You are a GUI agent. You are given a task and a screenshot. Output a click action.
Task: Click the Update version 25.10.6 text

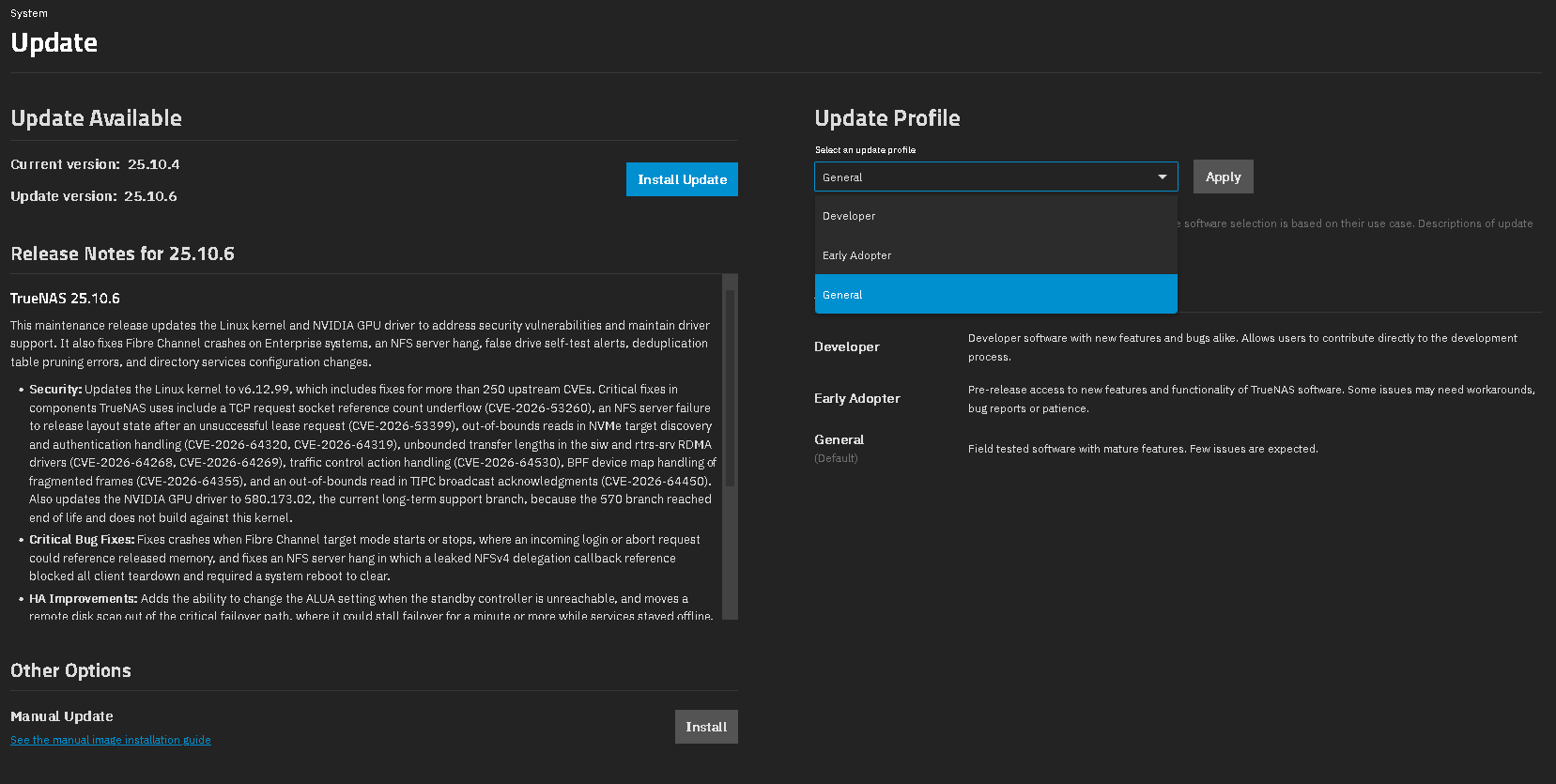pyautogui.click(x=94, y=196)
